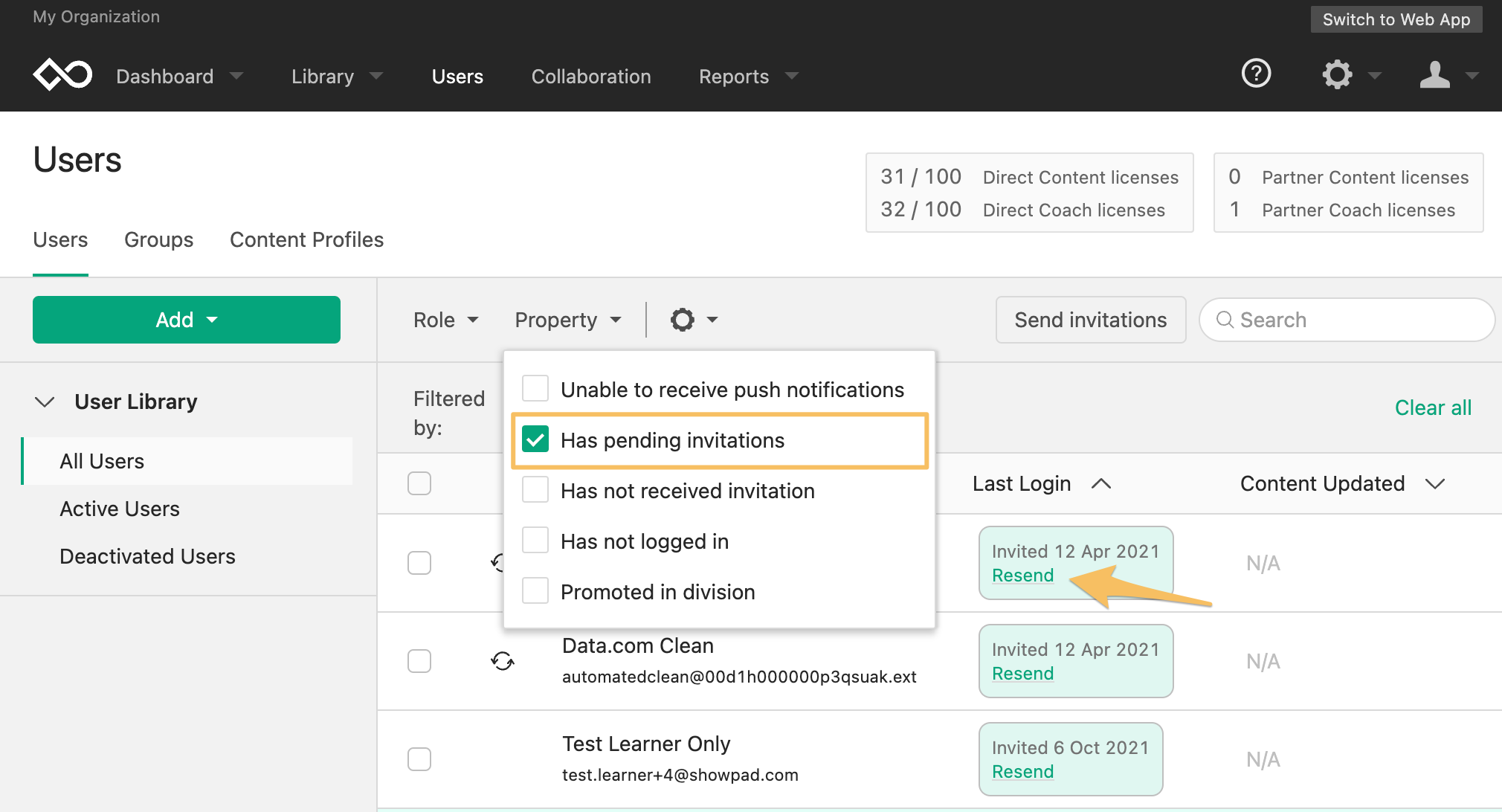Open the Add dropdown button
This screenshot has height=812, width=1502.
(187, 320)
